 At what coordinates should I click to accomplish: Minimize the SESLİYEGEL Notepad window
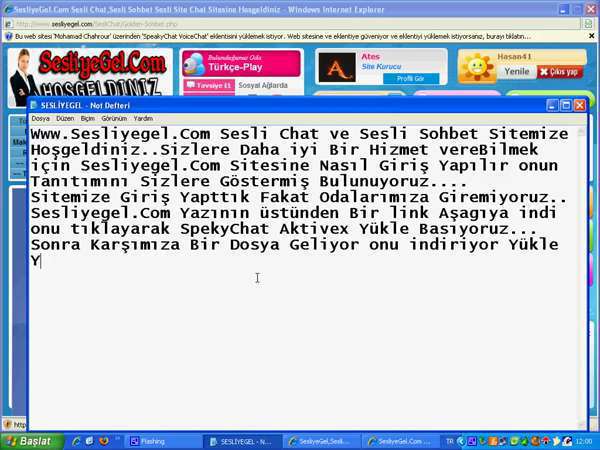point(552,105)
